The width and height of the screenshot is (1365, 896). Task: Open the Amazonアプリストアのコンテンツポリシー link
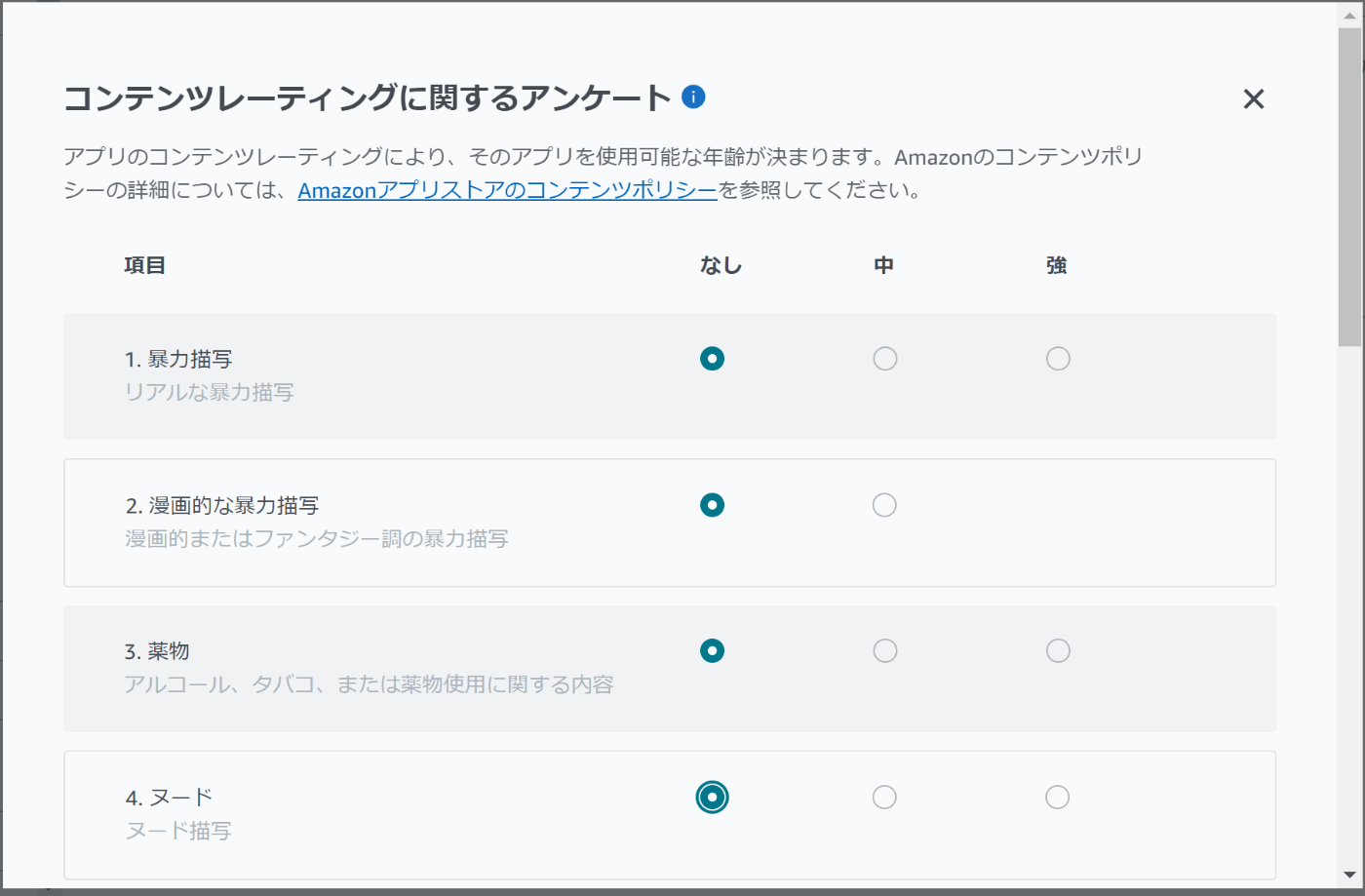coord(507,190)
